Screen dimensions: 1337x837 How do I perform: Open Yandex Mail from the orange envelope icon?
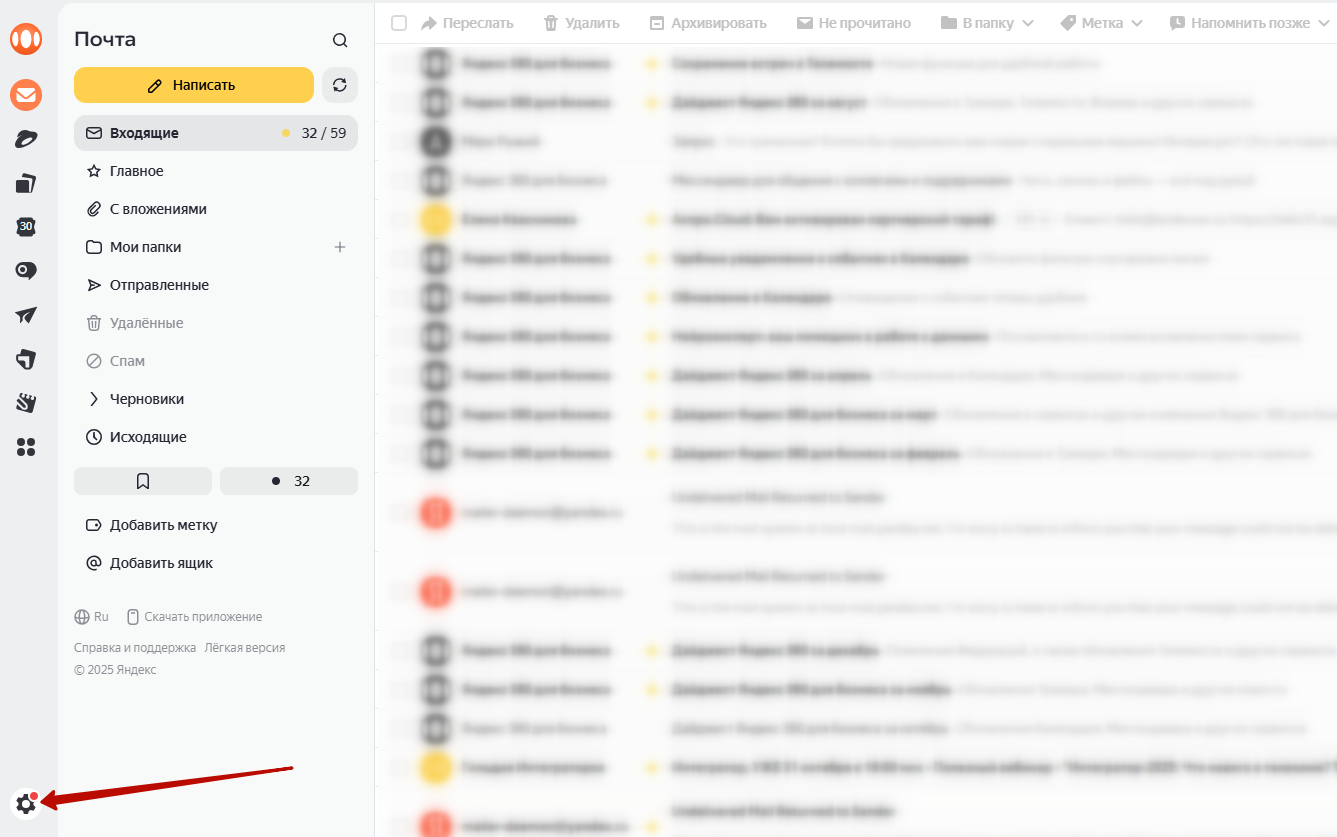coord(26,96)
